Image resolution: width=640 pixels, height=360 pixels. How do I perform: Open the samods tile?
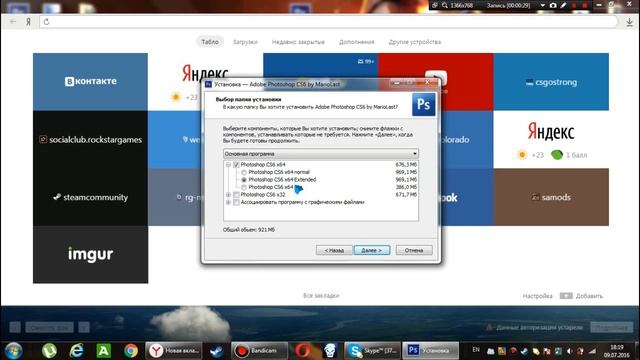click(x=551, y=197)
